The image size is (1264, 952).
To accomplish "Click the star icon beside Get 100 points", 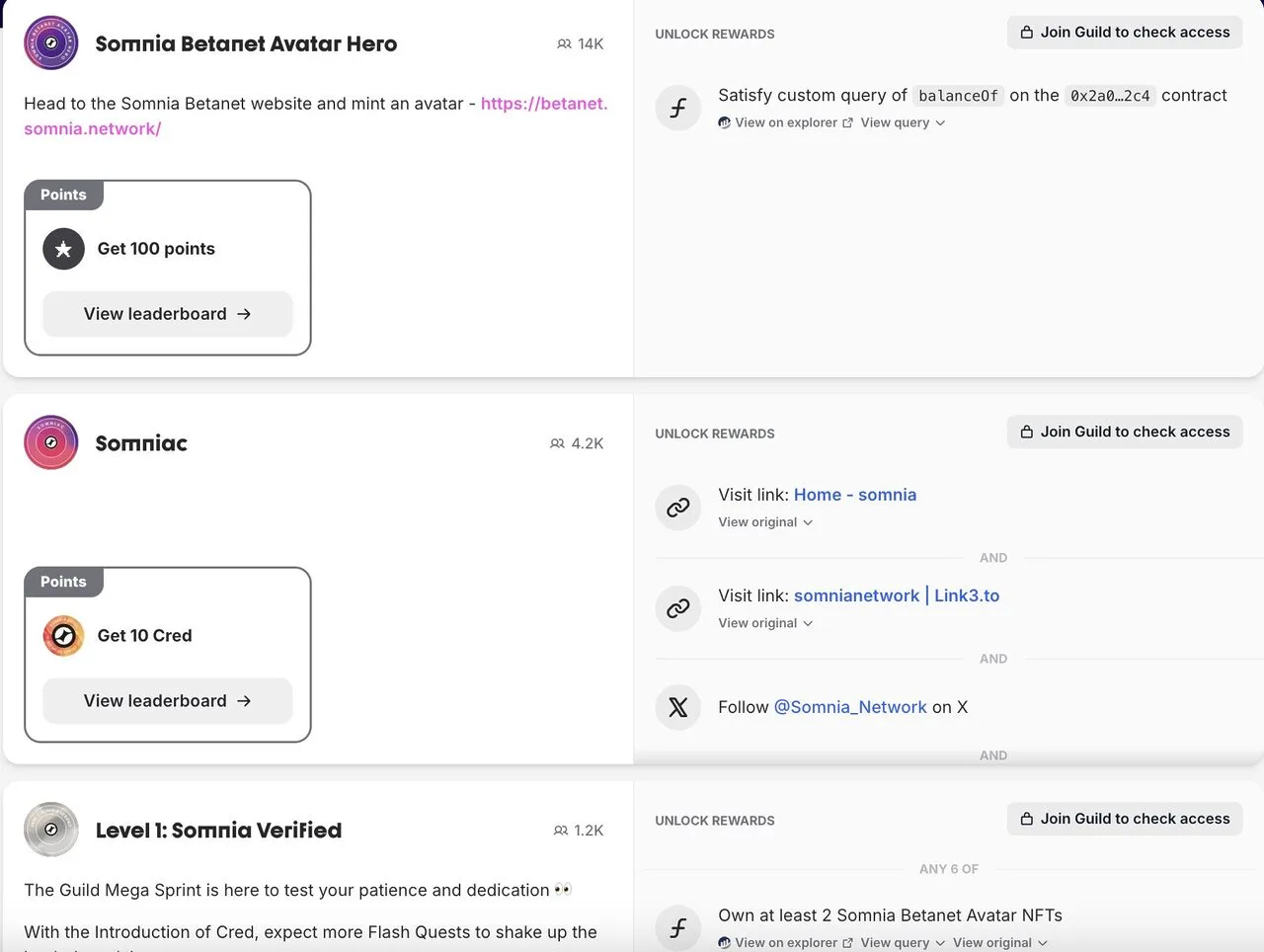I will click(x=63, y=249).
